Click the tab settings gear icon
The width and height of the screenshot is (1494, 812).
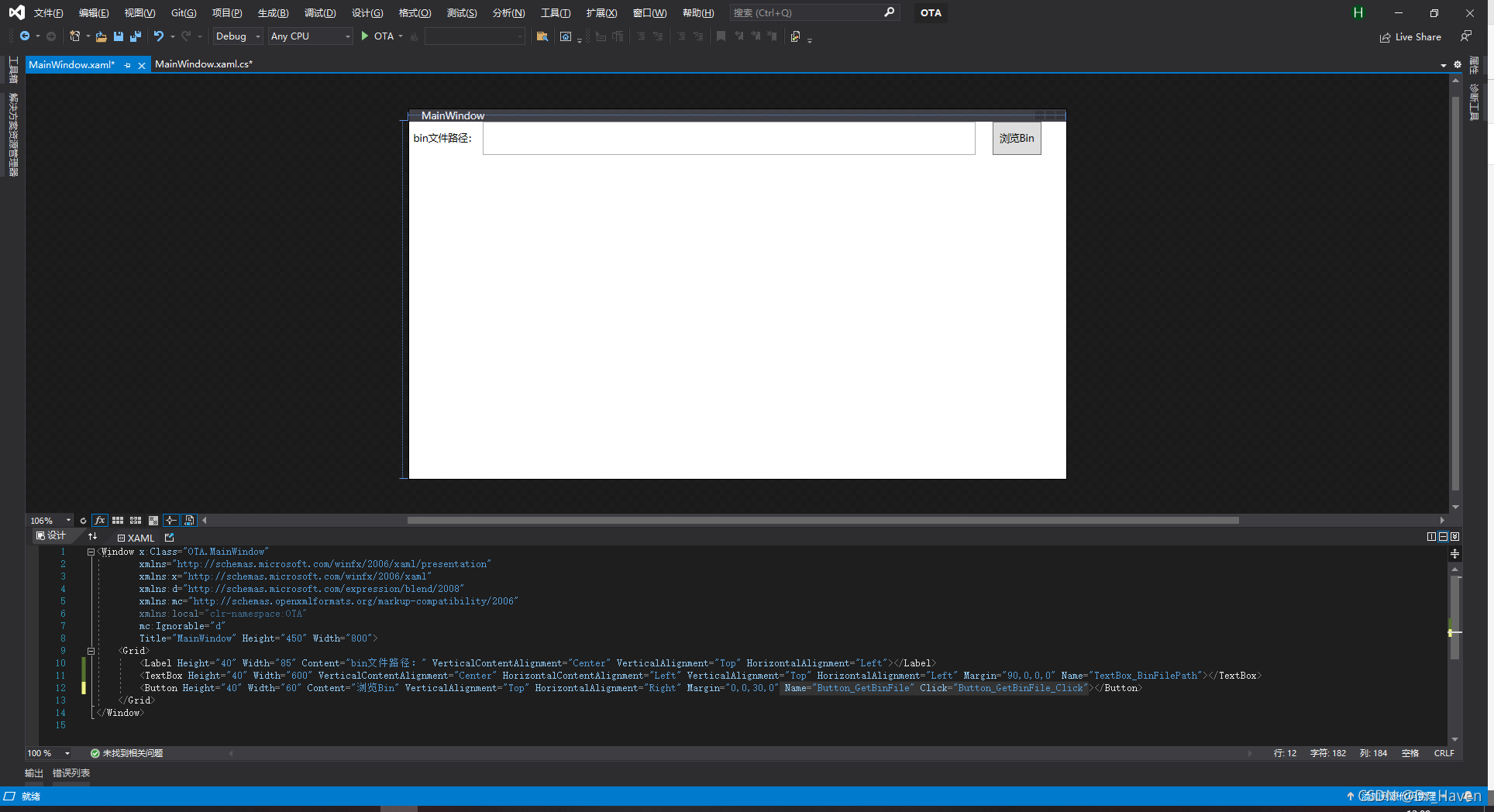[x=1458, y=65]
